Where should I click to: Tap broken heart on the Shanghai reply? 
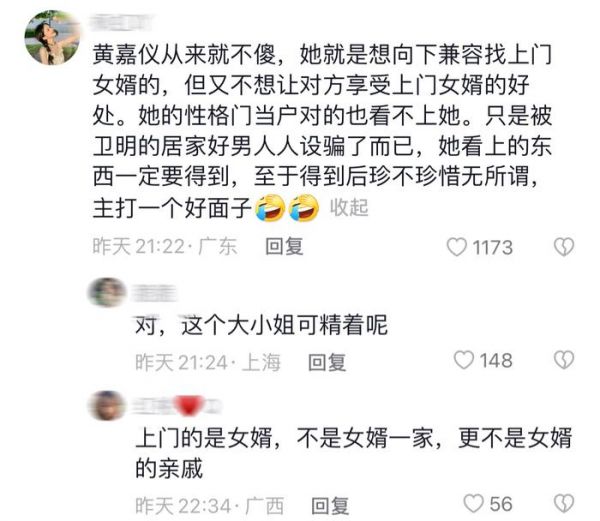click(x=564, y=360)
